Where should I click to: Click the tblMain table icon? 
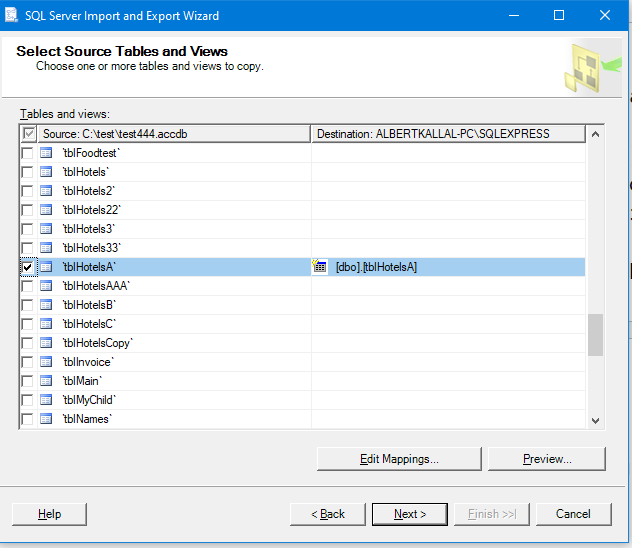pyautogui.click(x=46, y=381)
